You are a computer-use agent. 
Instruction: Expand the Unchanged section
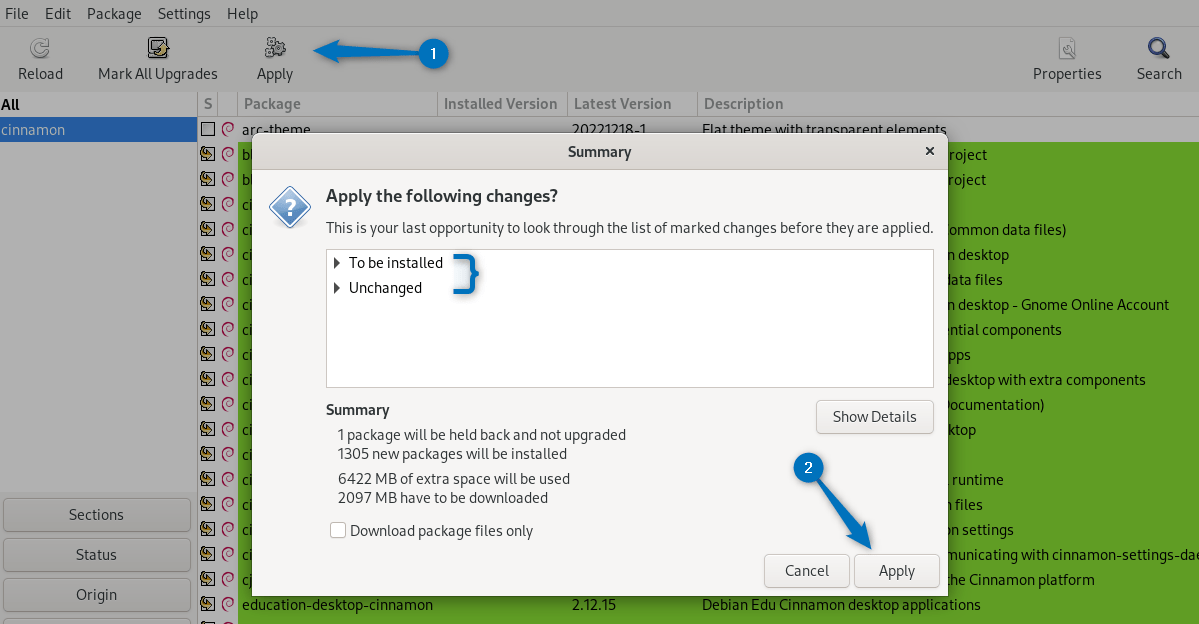tap(337, 288)
